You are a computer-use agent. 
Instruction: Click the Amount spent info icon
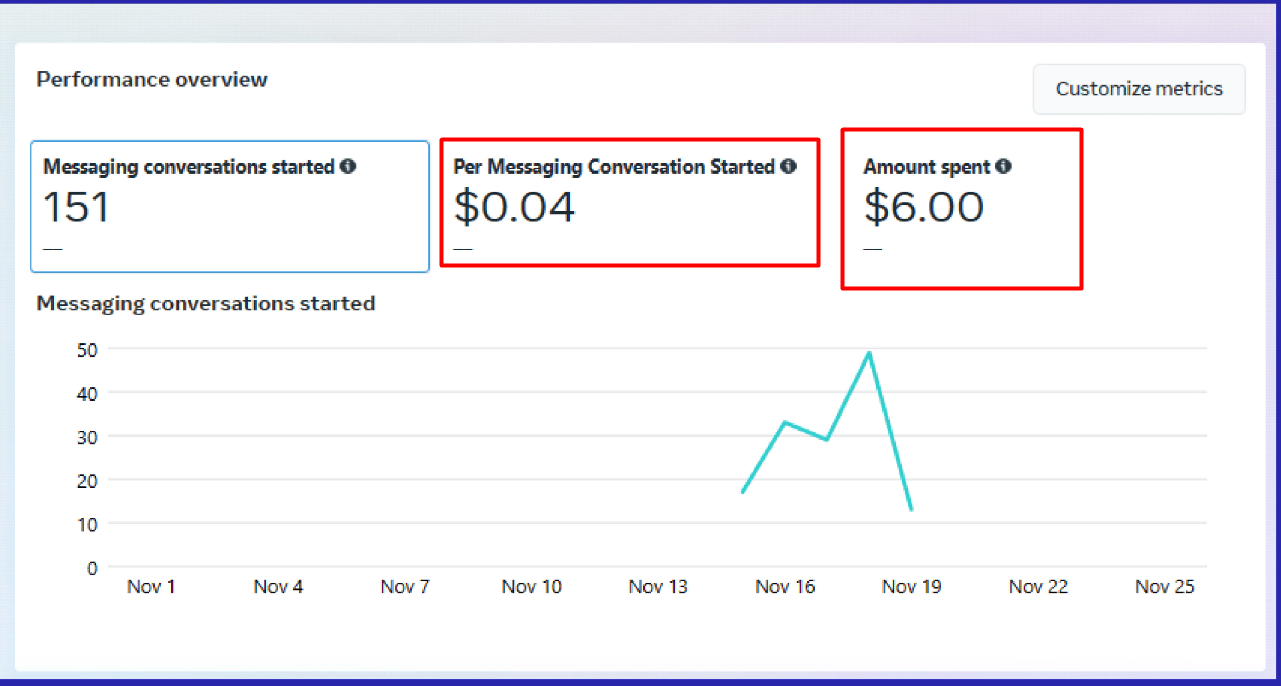[x=1003, y=167]
